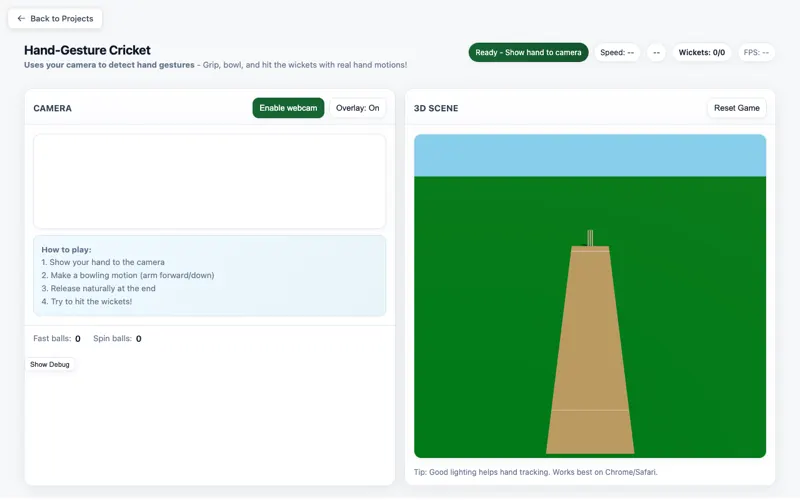Click the 3D SCENE panel heading
Viewport: 800px width, 500px height.
(436, 108)
